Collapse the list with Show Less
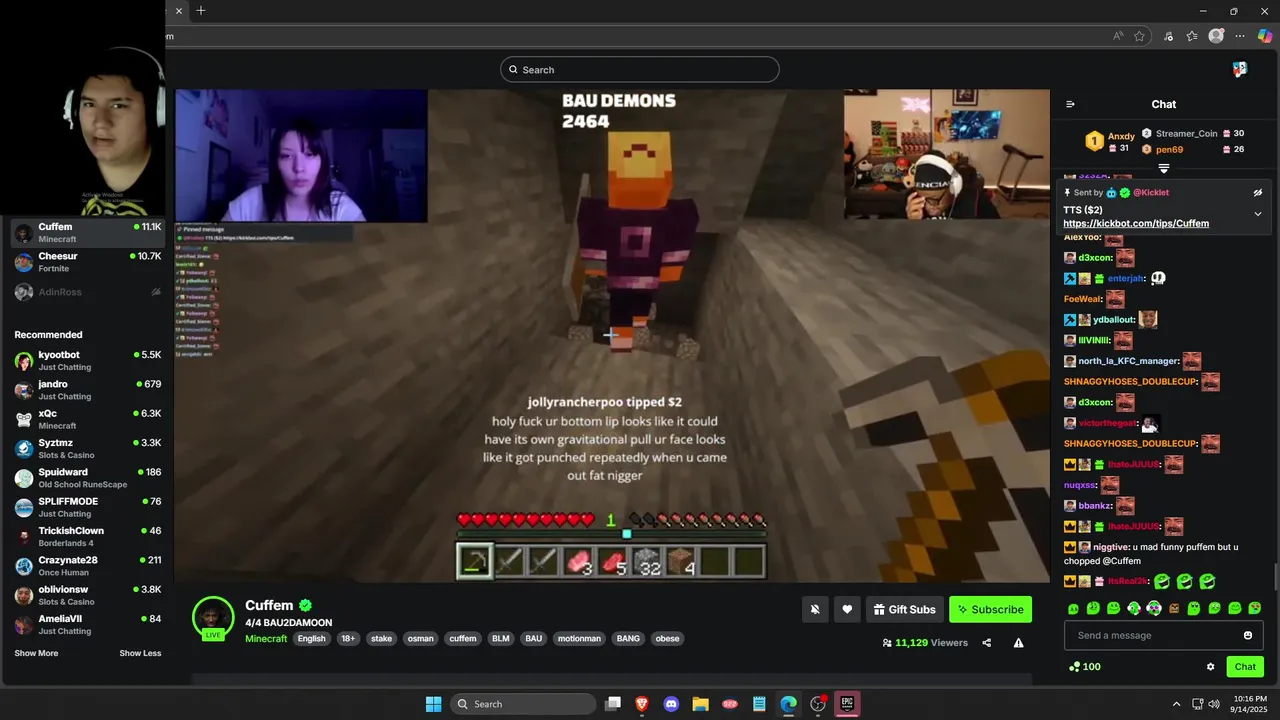 tap(140, 653)
